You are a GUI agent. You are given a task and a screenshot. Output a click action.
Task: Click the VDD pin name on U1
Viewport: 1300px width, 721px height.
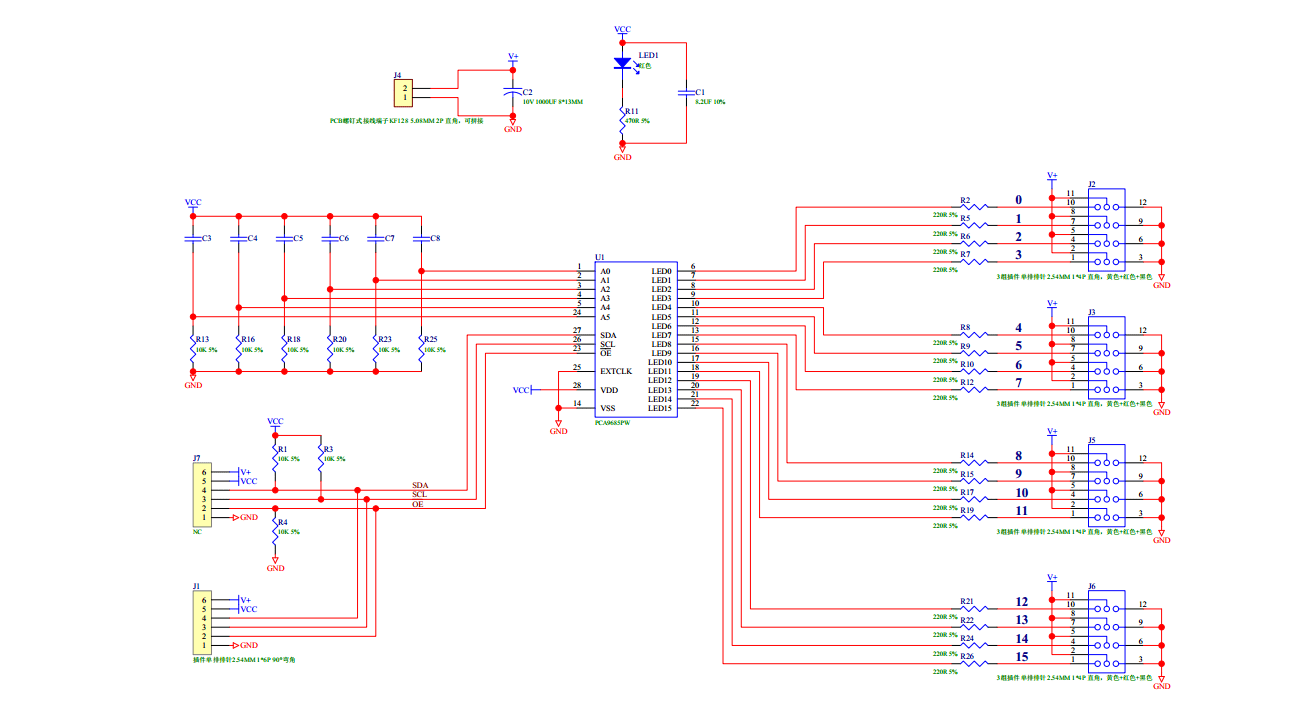point(608,390)
